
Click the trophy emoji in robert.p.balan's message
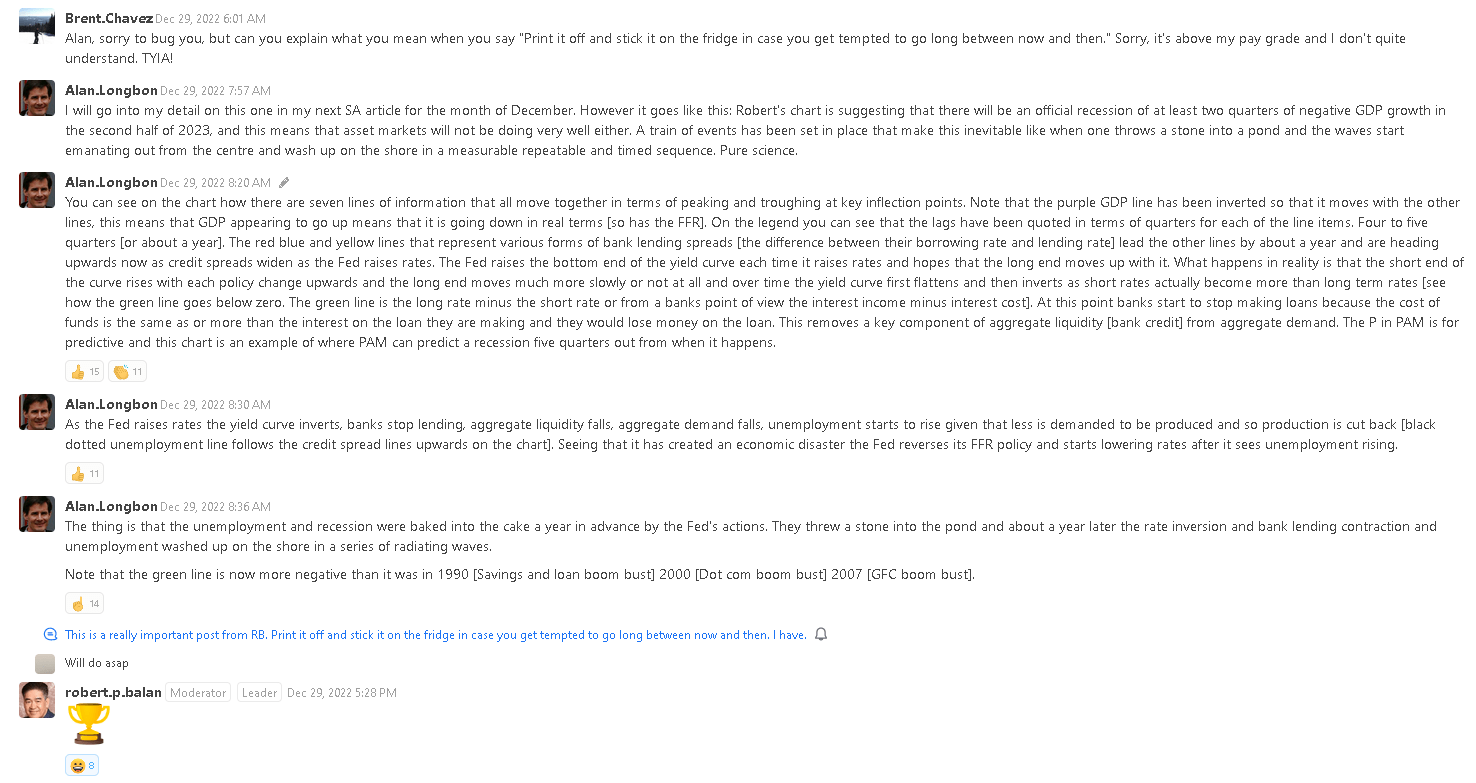(x=88, y=724)
